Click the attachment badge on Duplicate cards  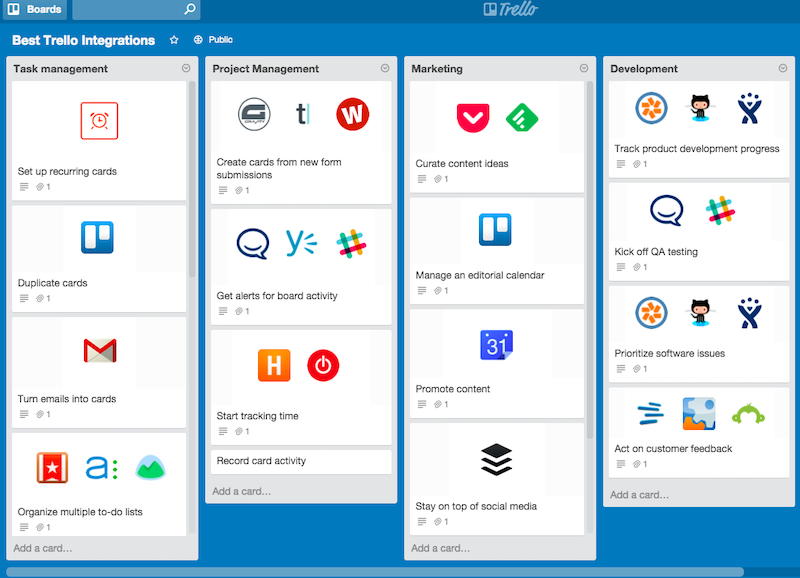tap(43, 298)
